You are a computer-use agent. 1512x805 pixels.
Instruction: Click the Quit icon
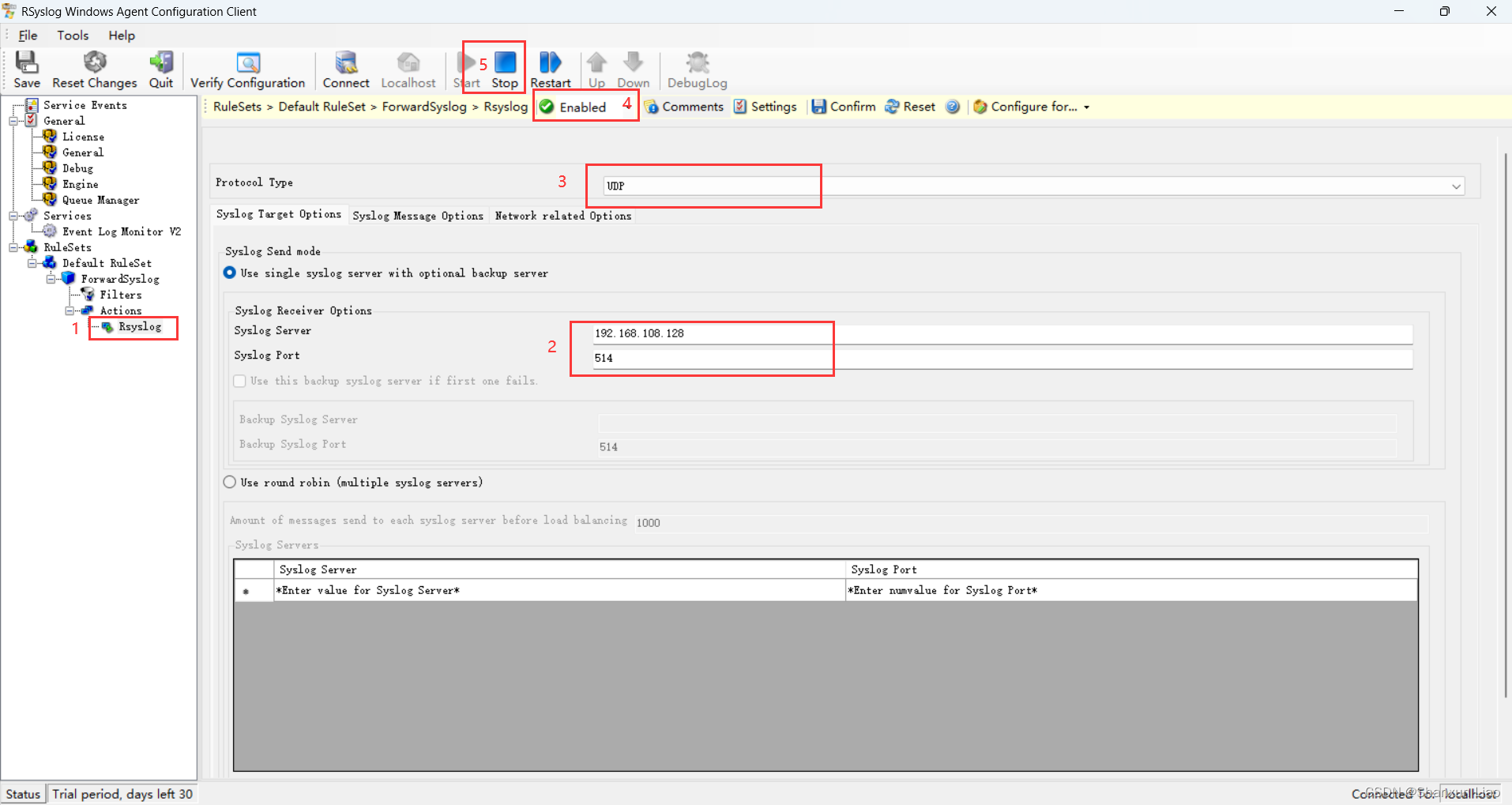161,69
